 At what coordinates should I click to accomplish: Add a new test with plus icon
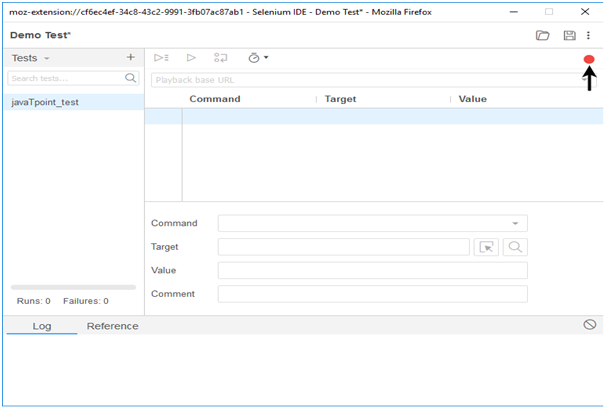[x=131, y=57]
